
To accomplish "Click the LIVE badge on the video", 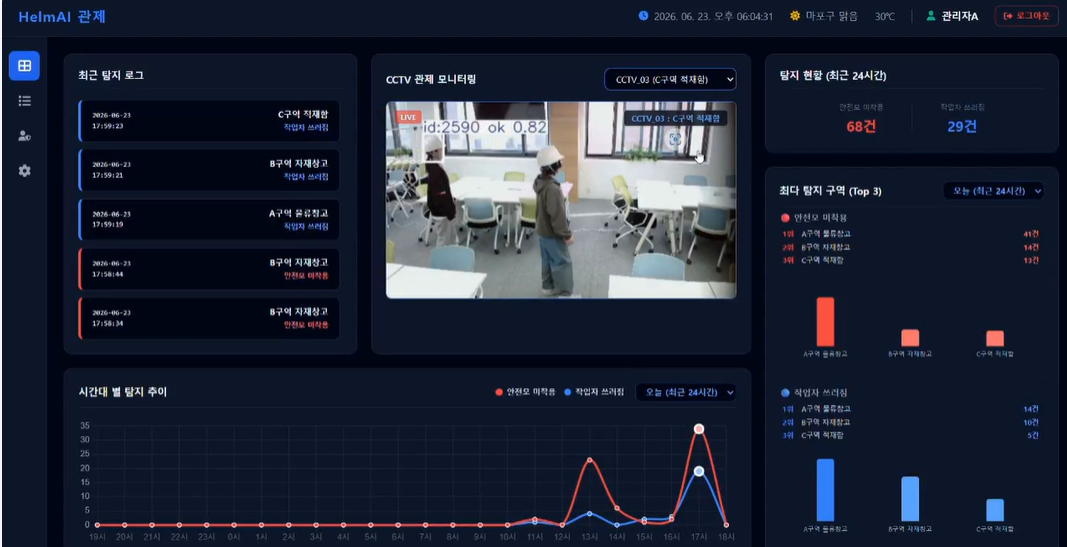I will pos(408,117).
